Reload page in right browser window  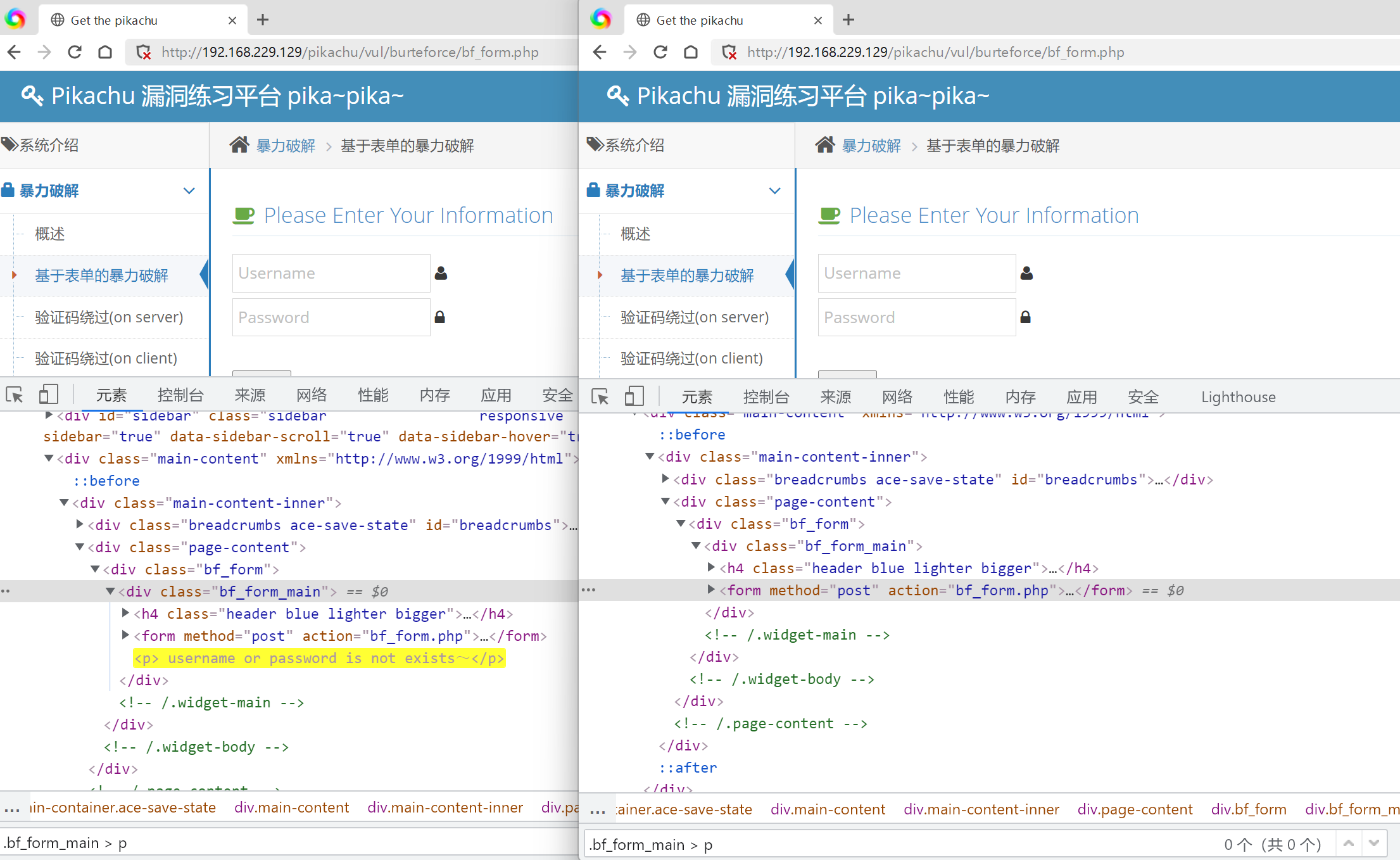(x=660, y=52)
